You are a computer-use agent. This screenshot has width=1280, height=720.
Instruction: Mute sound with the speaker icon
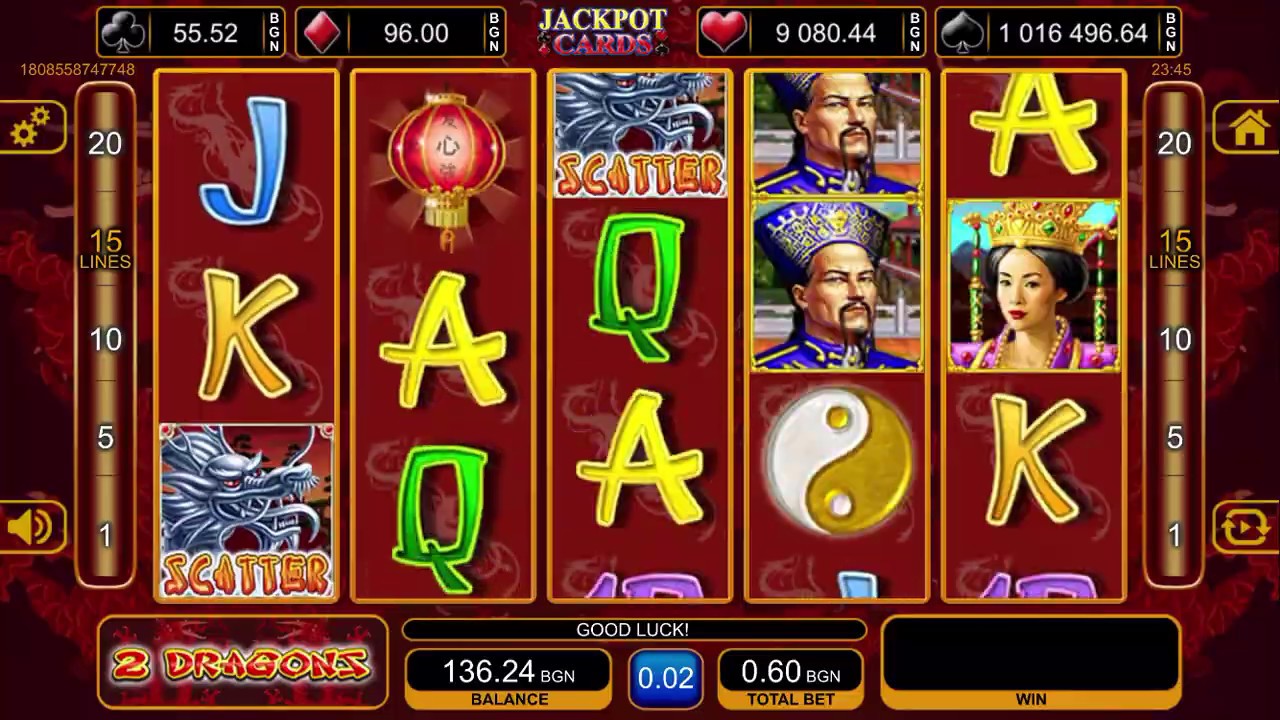(x=30, y=527)
